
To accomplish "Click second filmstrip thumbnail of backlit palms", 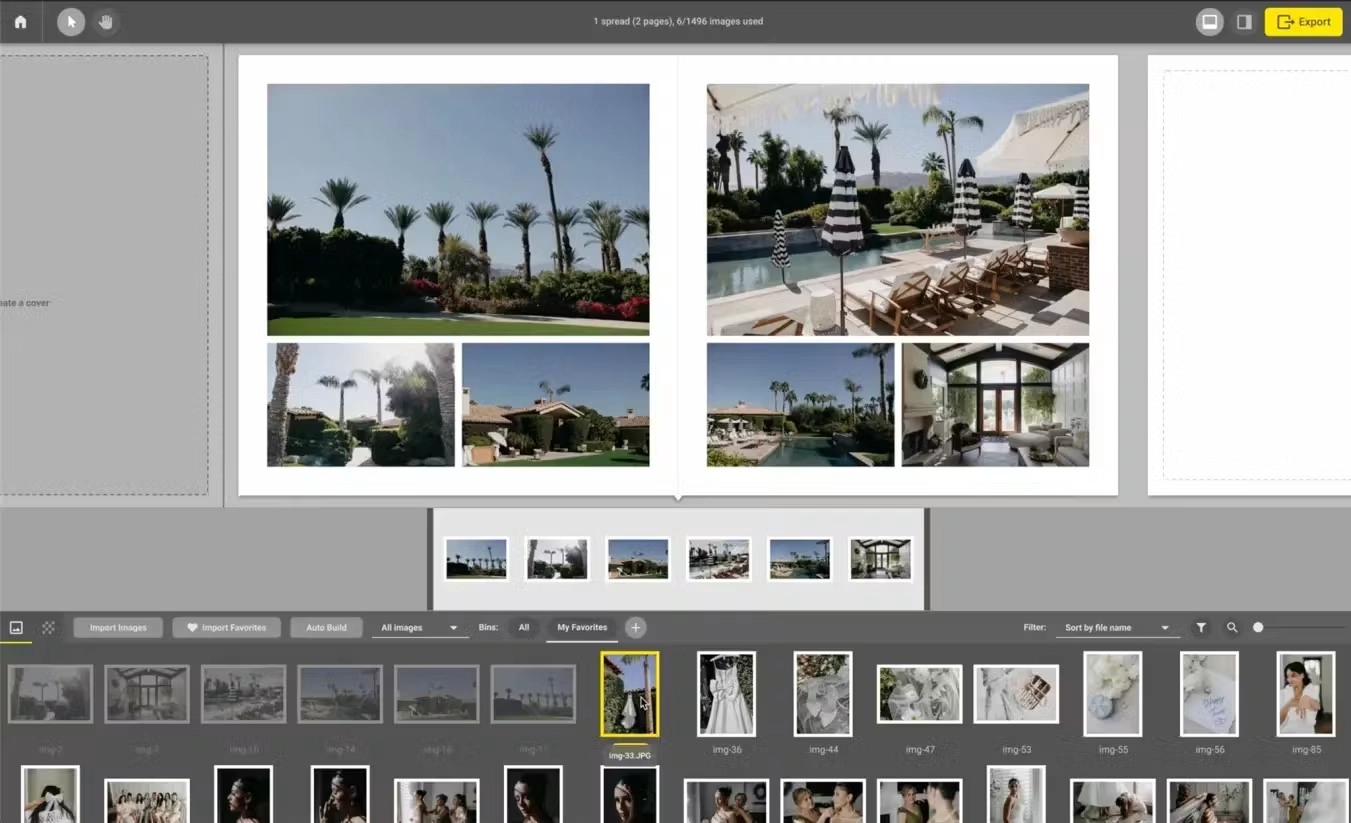I will (557, 559).
